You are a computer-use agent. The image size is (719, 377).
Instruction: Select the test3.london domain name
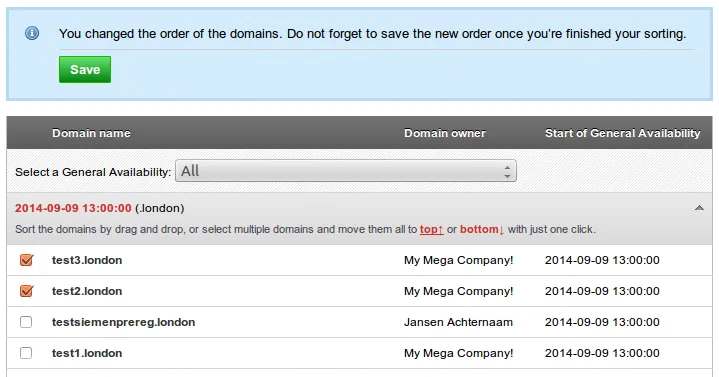tap(87, 260)
